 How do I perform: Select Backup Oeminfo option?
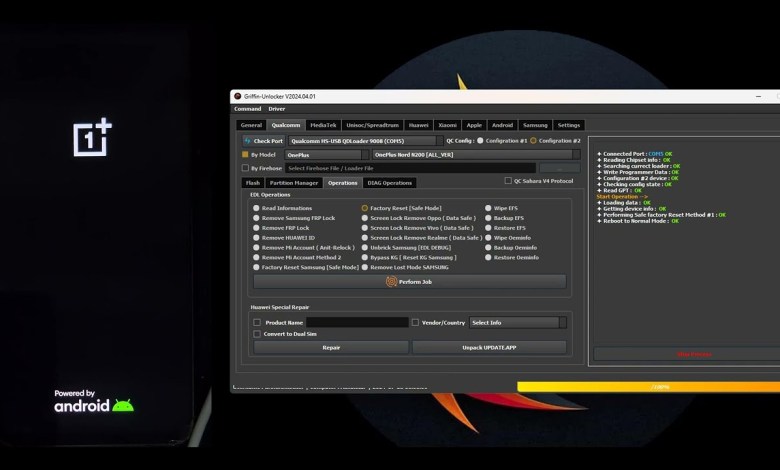click(488, 248)
